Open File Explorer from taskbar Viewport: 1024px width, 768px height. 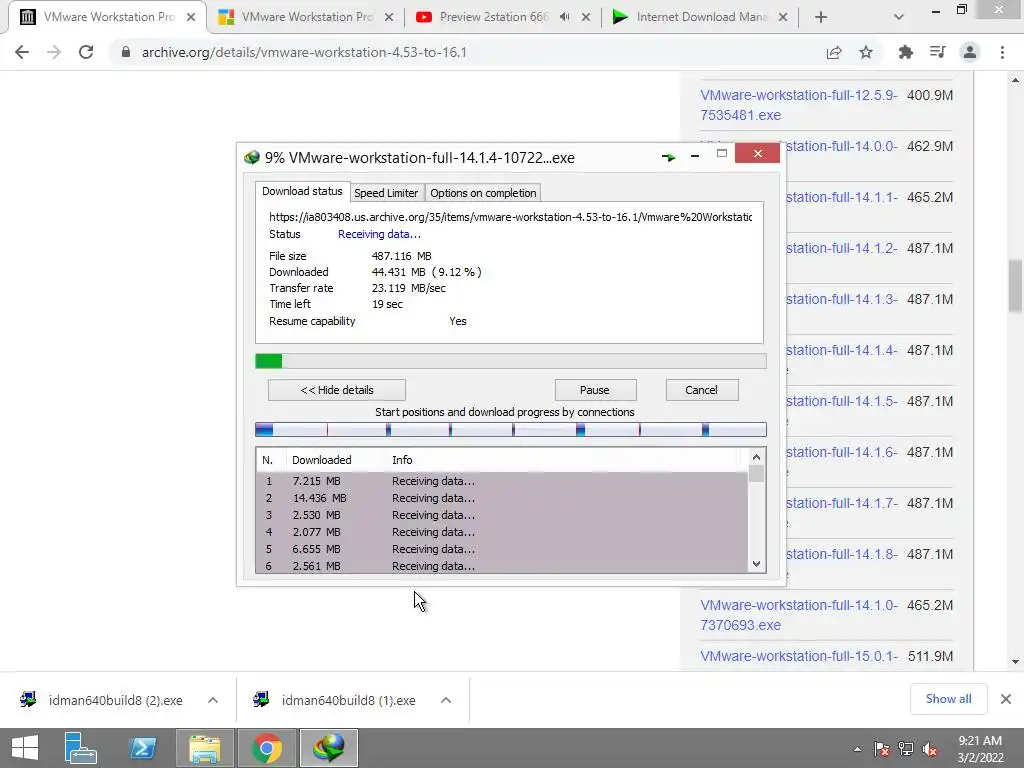204,748
